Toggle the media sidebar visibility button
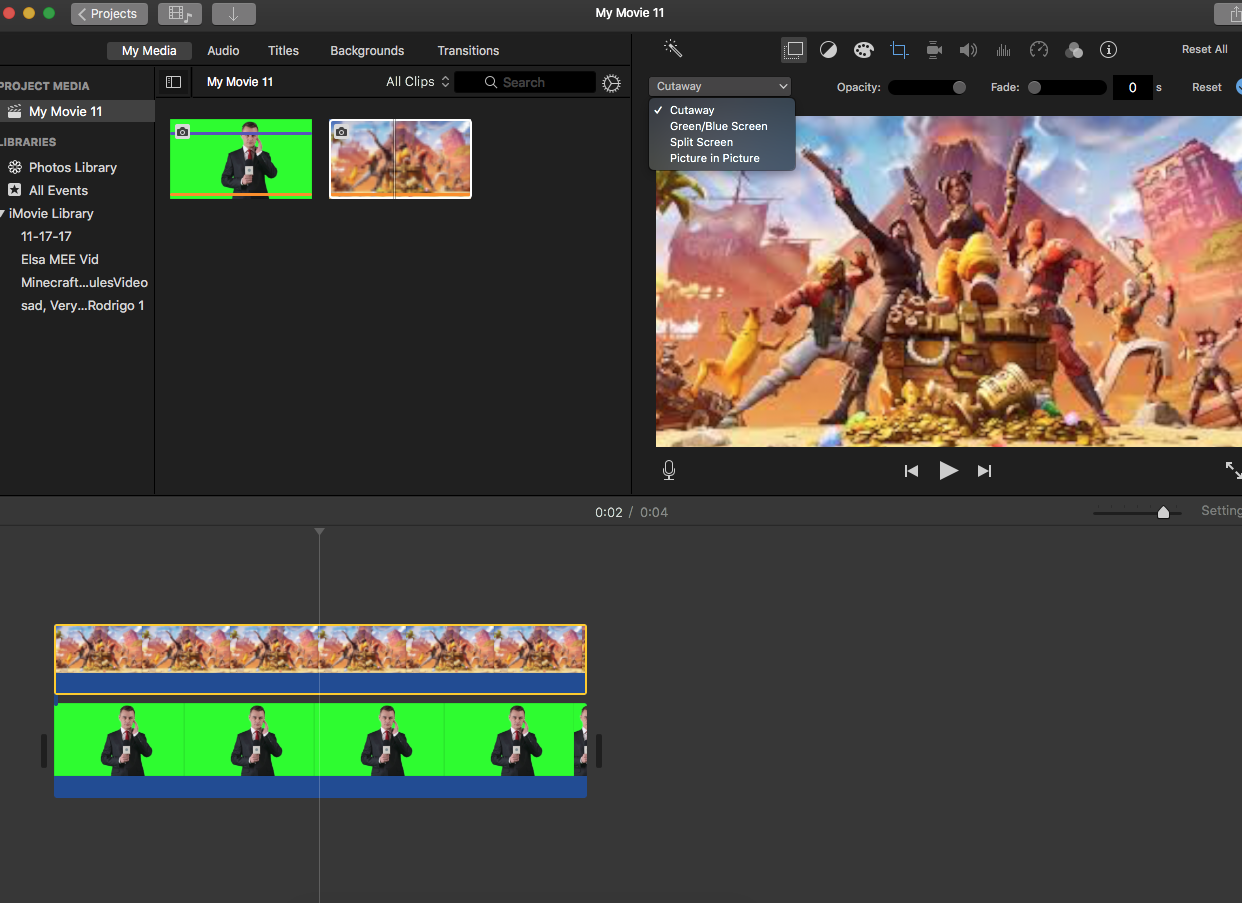1242x903 pixels. click(x=173, y=82)
